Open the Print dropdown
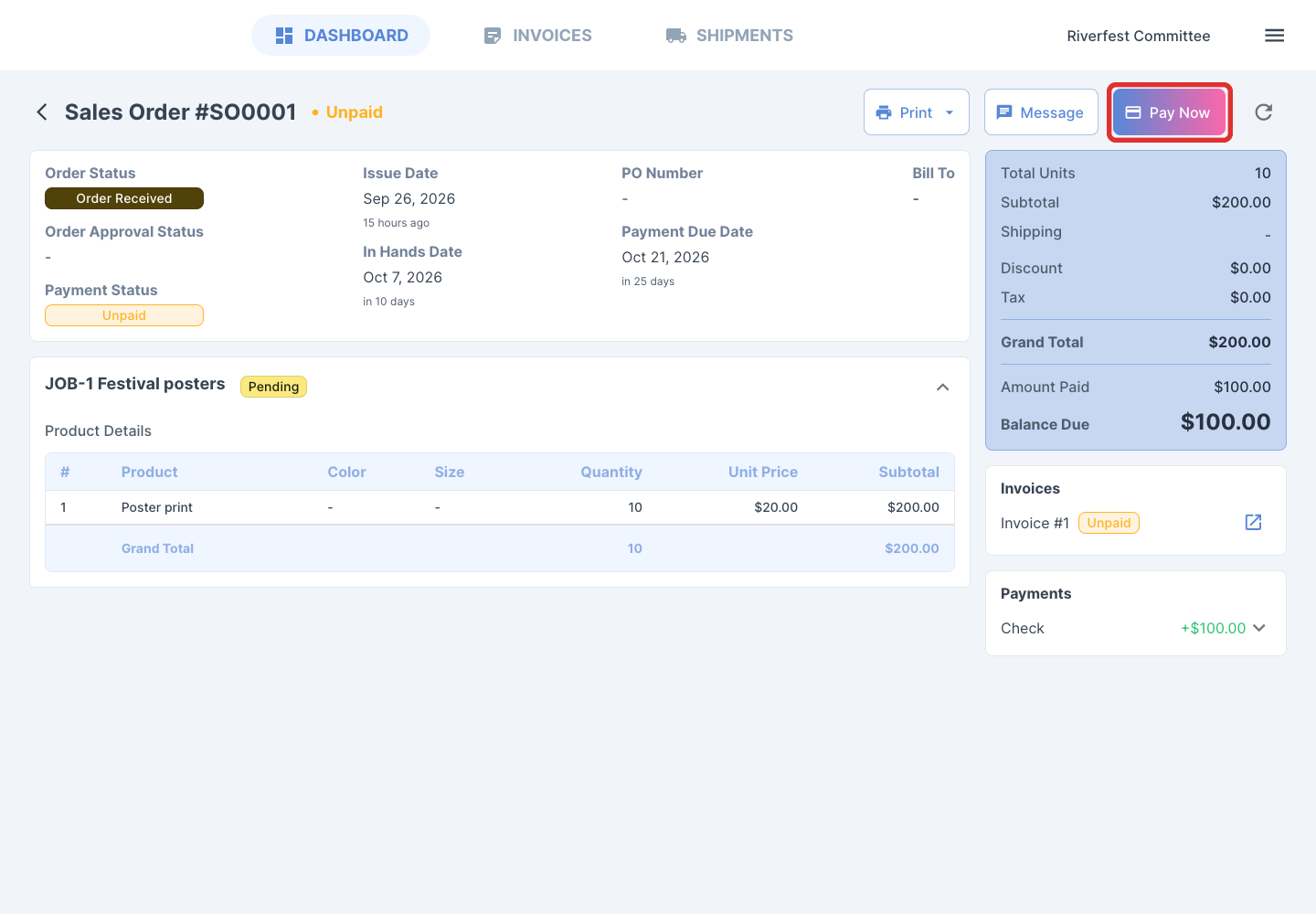 916,112
